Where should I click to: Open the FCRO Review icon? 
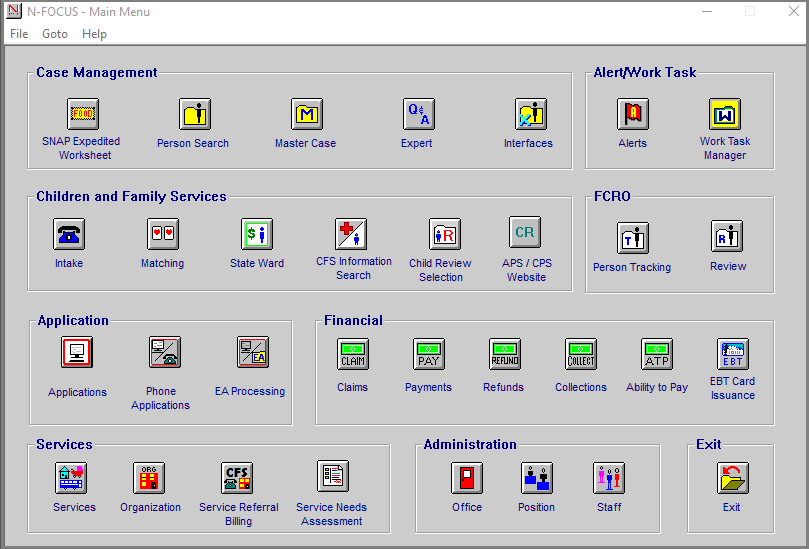(726, 236)
